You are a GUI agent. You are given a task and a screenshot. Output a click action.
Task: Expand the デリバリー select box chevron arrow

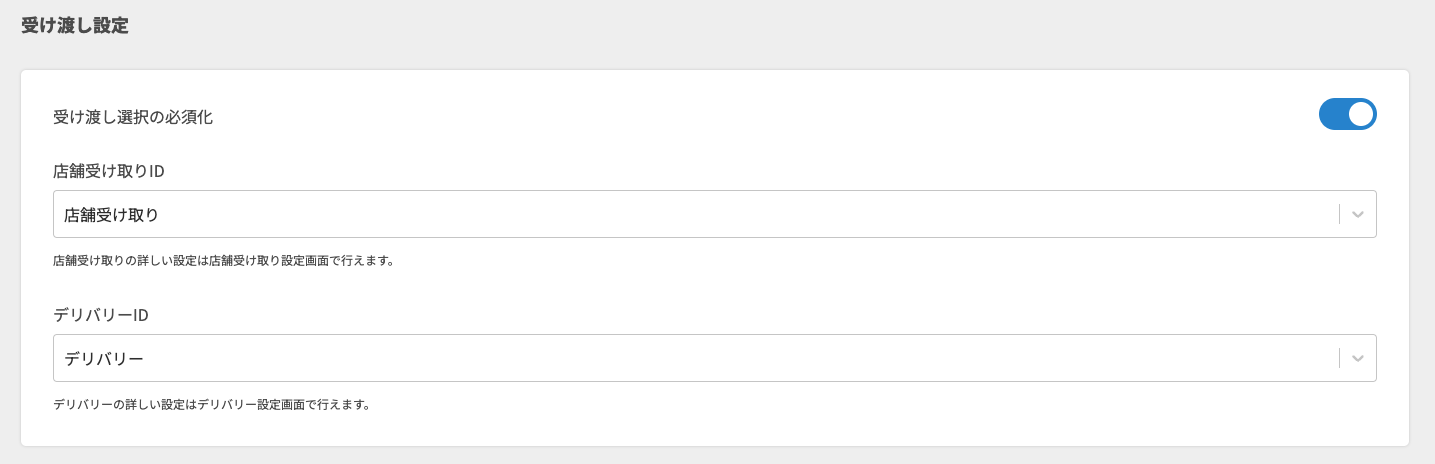coord(1357,358)
